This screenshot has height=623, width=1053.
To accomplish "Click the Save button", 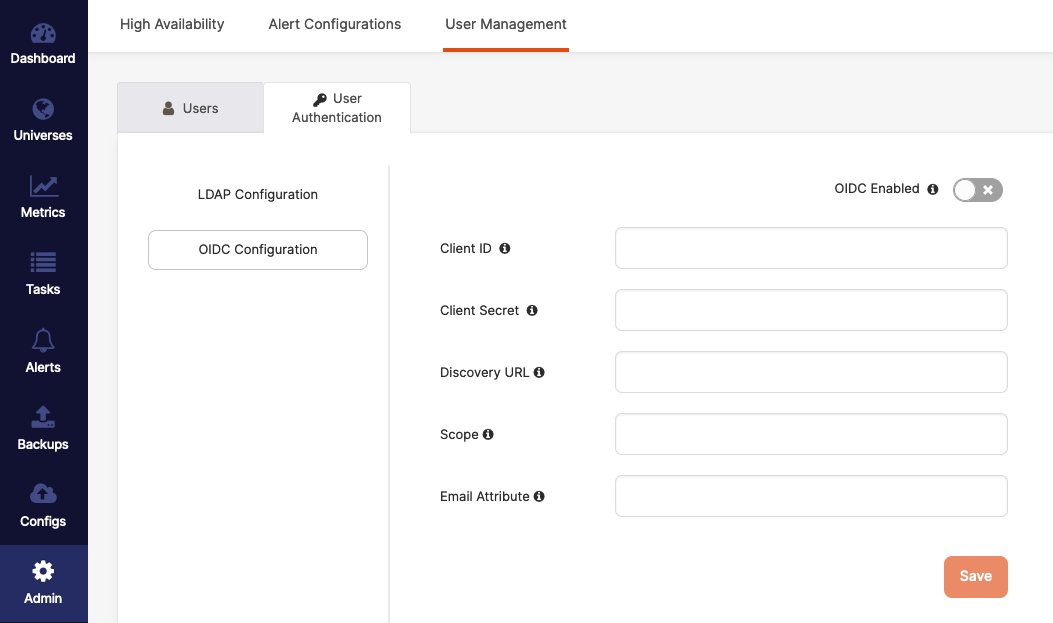I will tap(975, 576).
